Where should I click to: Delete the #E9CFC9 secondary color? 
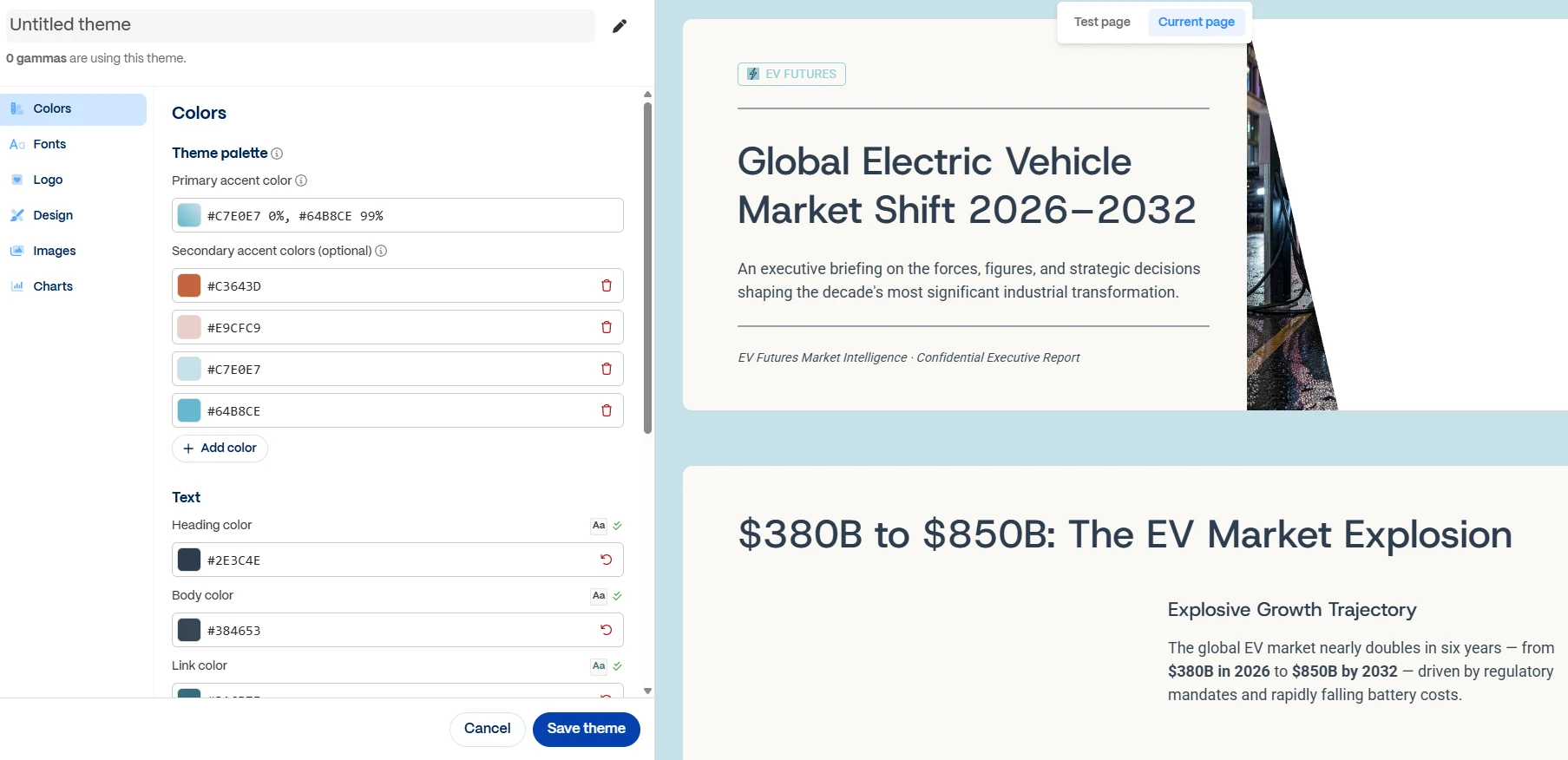point(607,327)
